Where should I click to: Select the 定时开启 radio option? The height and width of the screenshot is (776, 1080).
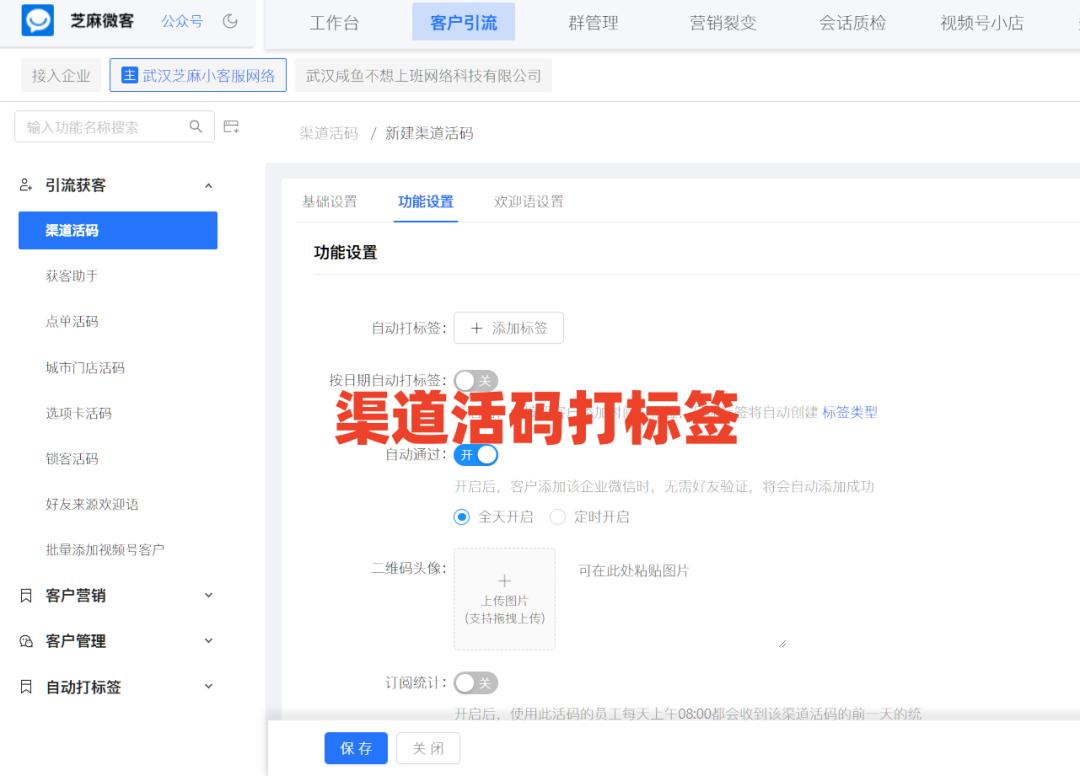coord(557,517)
